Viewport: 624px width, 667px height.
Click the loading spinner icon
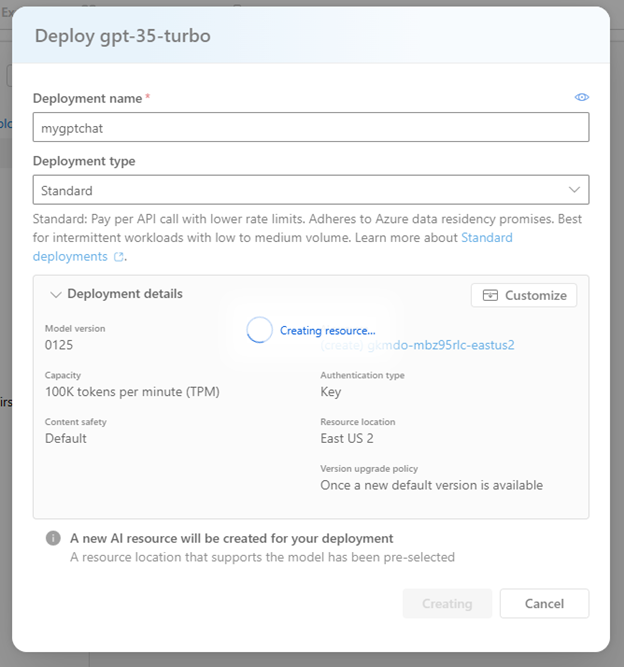pos(259,330)
